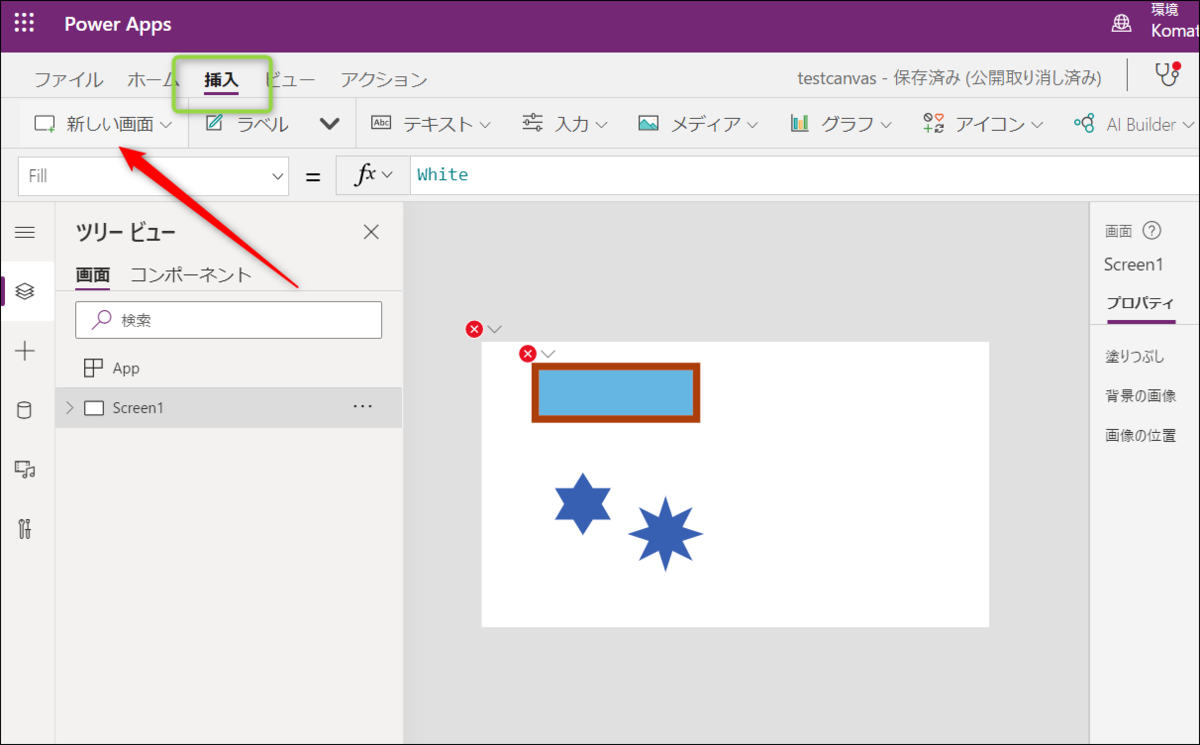The image size is (1200, 745).
Task: Select the blue rectangle with brown border
Action: tap(616, 393)
